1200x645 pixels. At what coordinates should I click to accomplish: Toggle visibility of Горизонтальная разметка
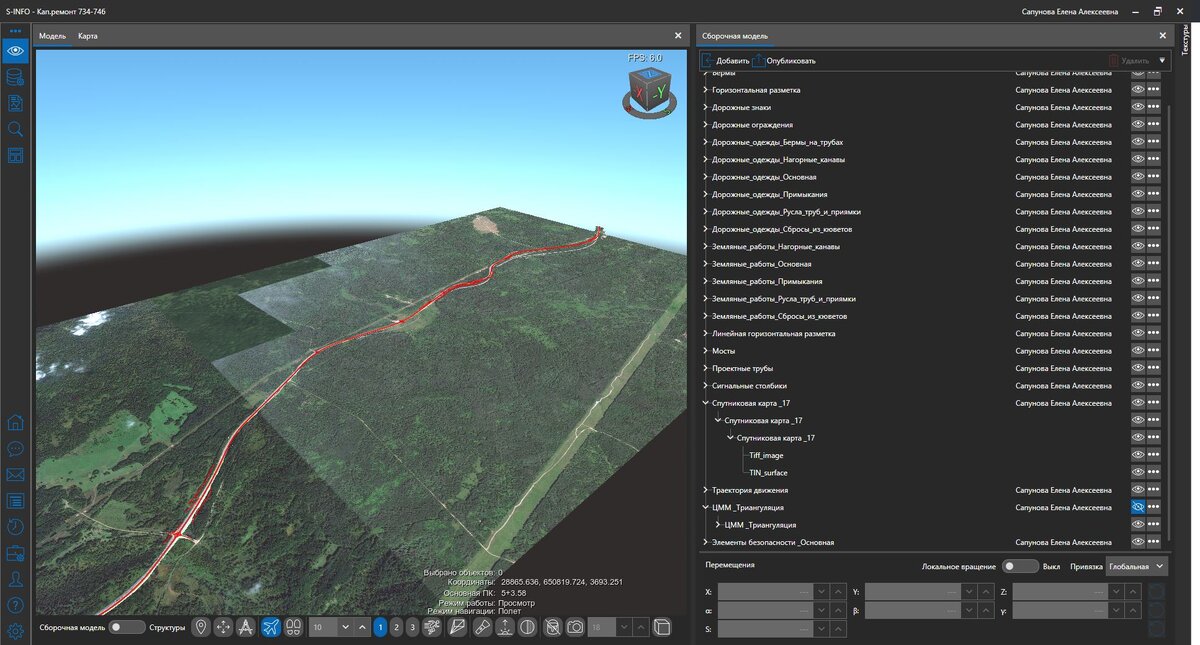coord(1138,90)
